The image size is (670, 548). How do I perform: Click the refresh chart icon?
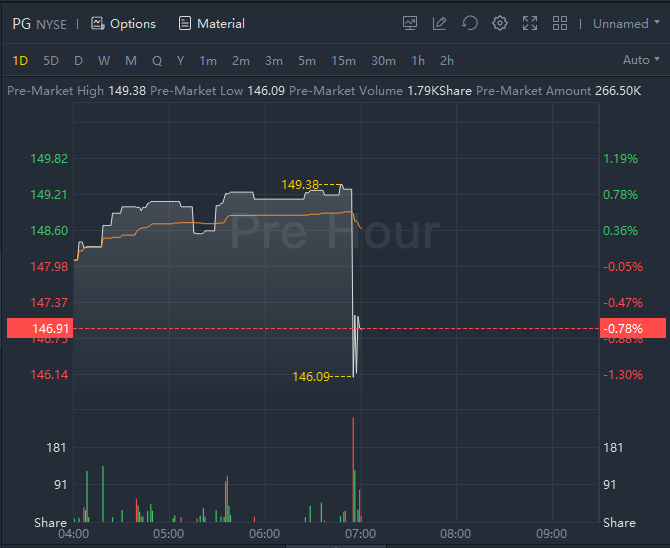pos(470,23)
